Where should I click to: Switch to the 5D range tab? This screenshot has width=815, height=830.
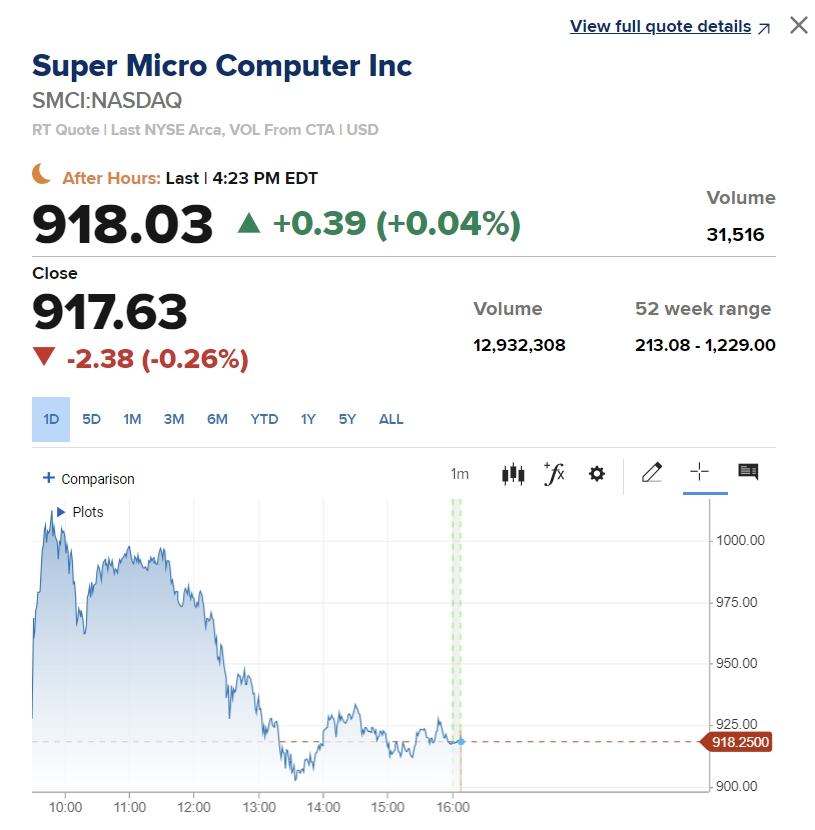(91, 419)
